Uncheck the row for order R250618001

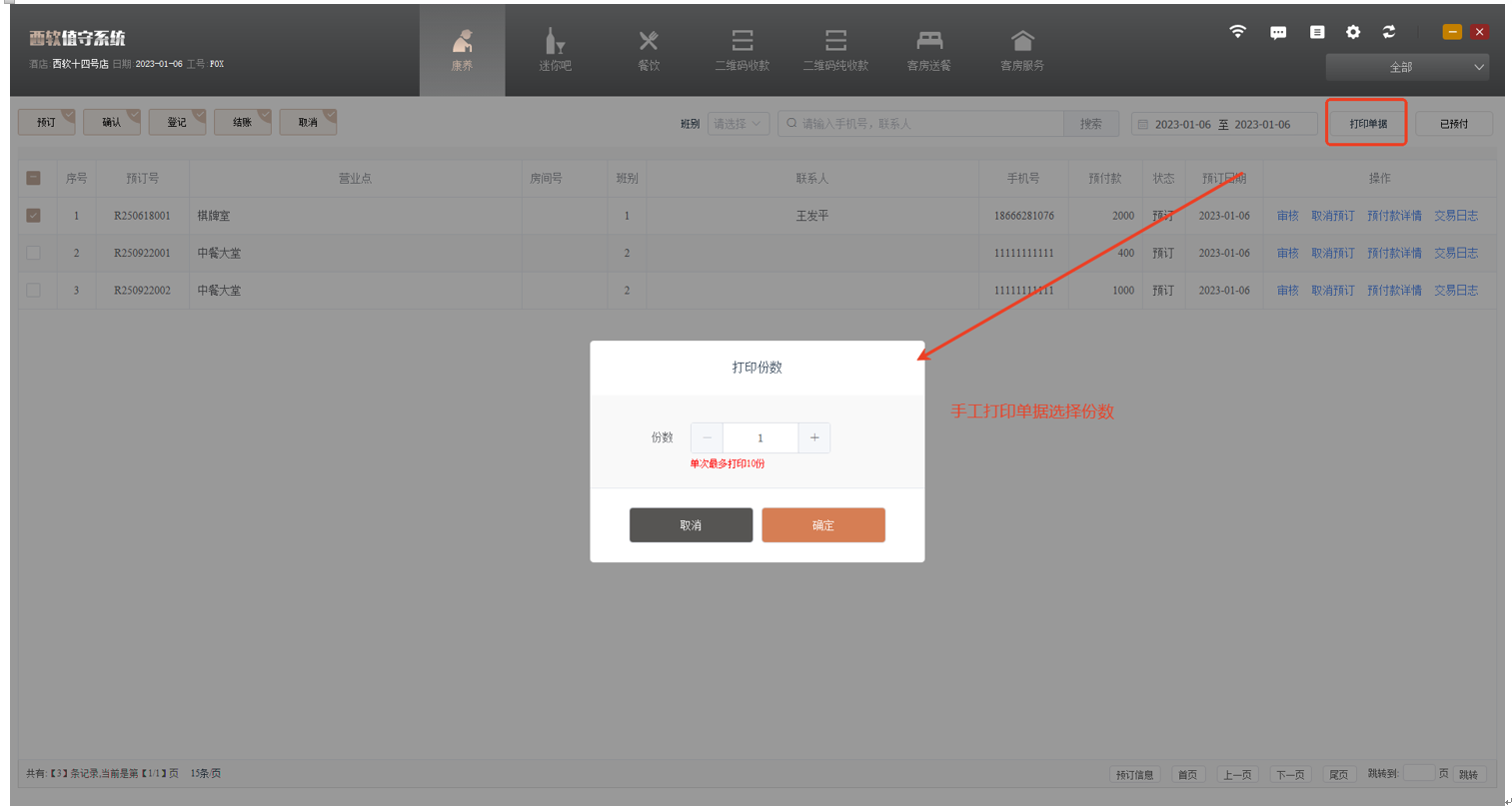[33, 216]
